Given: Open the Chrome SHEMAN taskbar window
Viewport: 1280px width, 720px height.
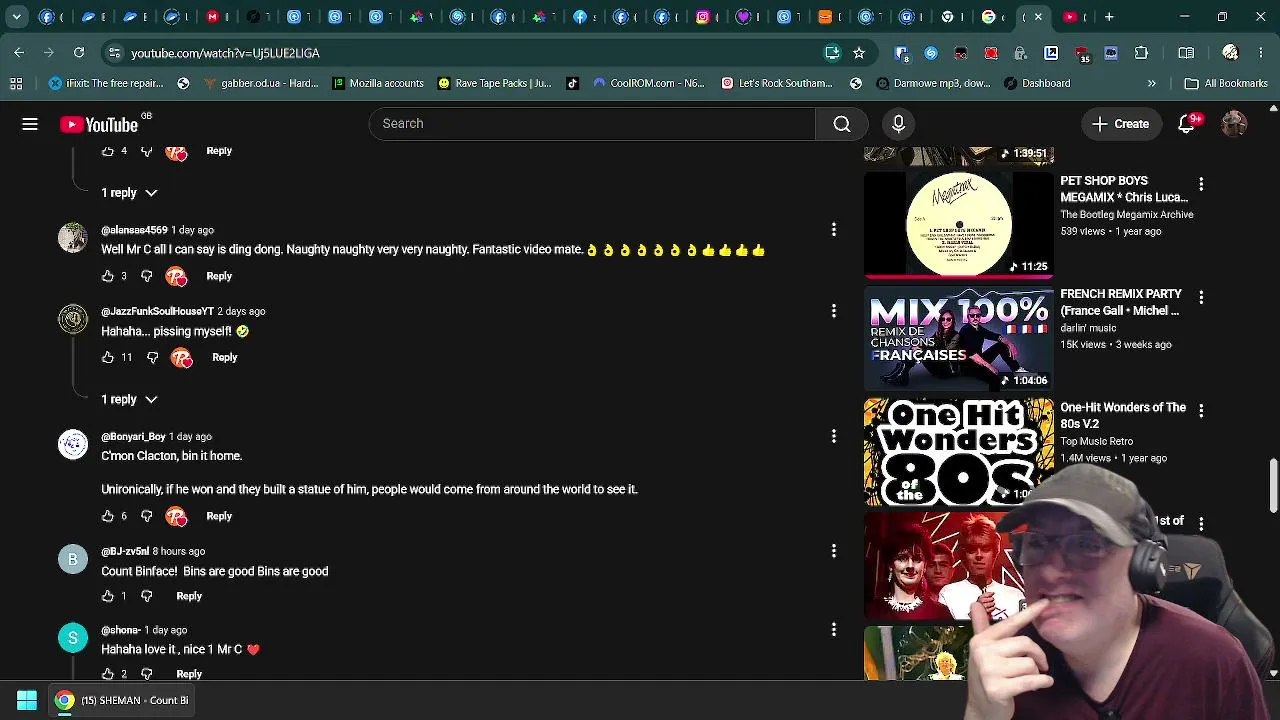Looking at the screenshot, I should (123, 700).
